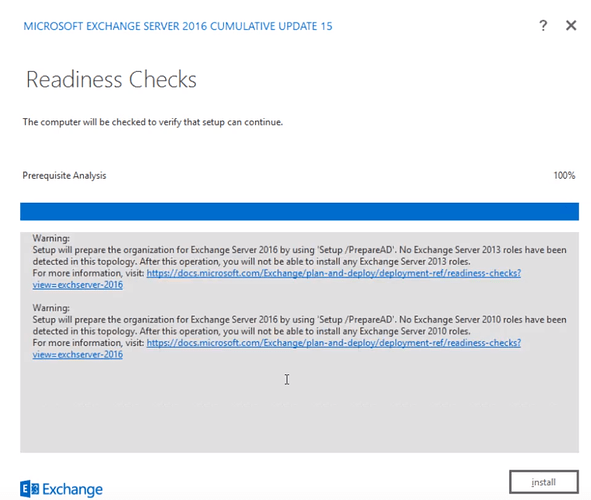Screen dimensions: 591x500
Task: Click warning text mentioning Exchange Server 2013 roles
Action: click(299, 255)
